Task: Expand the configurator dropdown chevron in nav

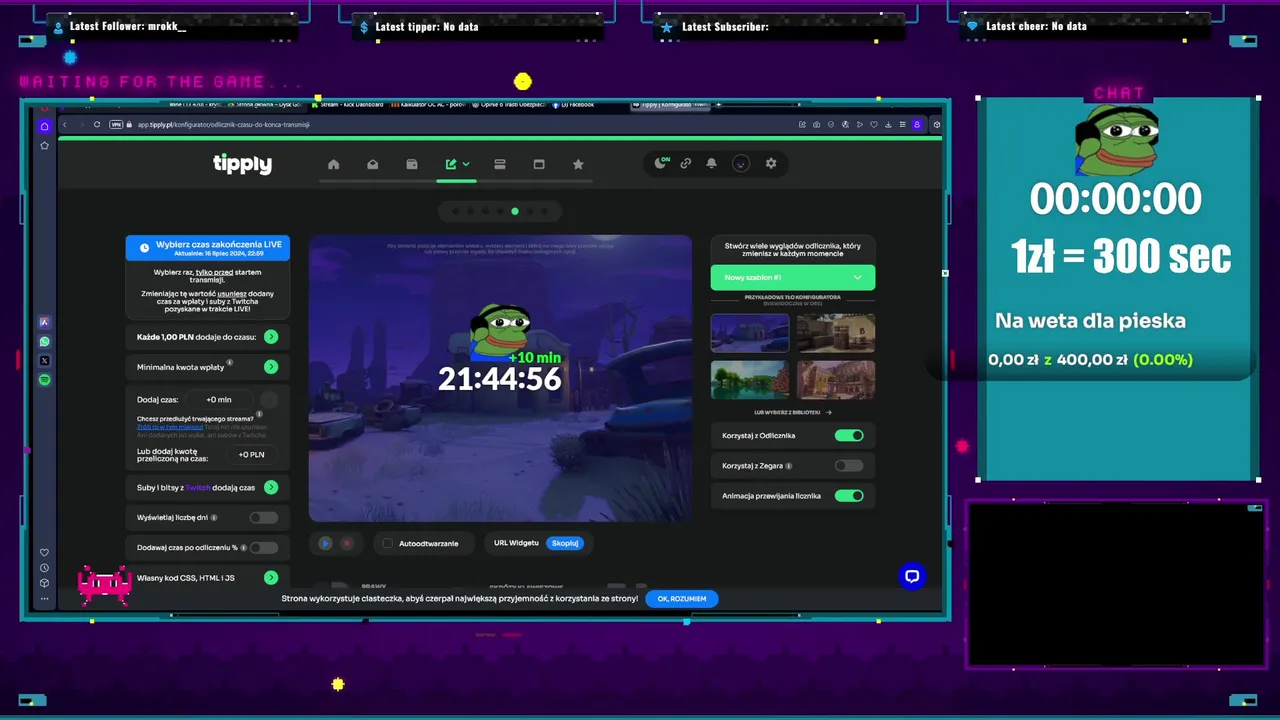Action: point(466,164)
